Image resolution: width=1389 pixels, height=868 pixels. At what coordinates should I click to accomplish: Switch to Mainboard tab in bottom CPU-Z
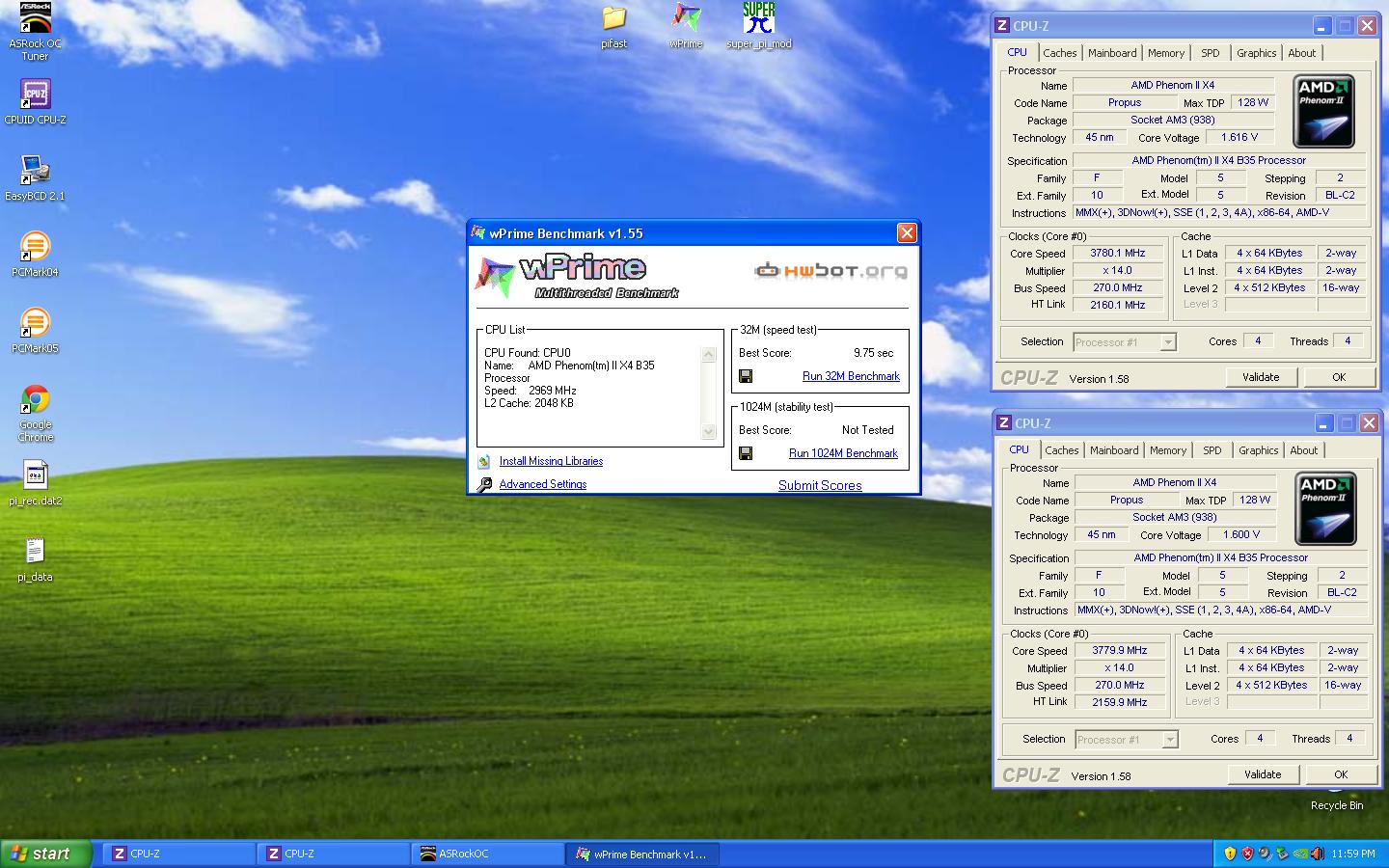click(1114, 450)
